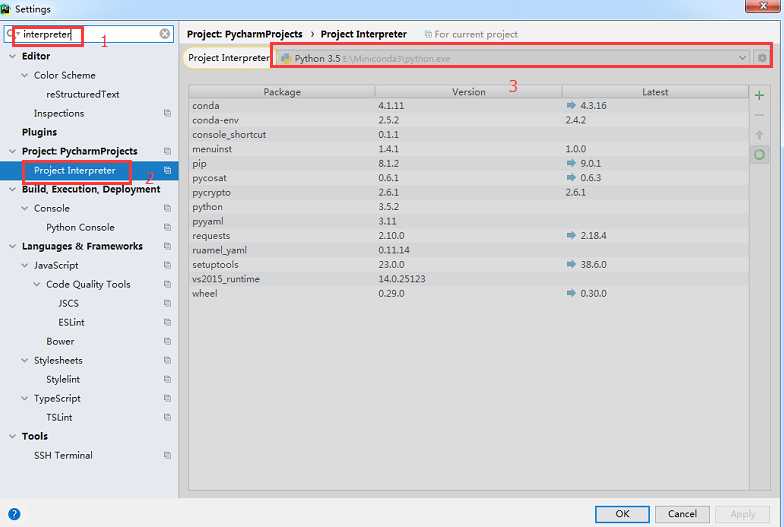Click project-level icon beside TSLint
Image resolution: width=784 pixels, height=527 pixels.
point(167,417)
